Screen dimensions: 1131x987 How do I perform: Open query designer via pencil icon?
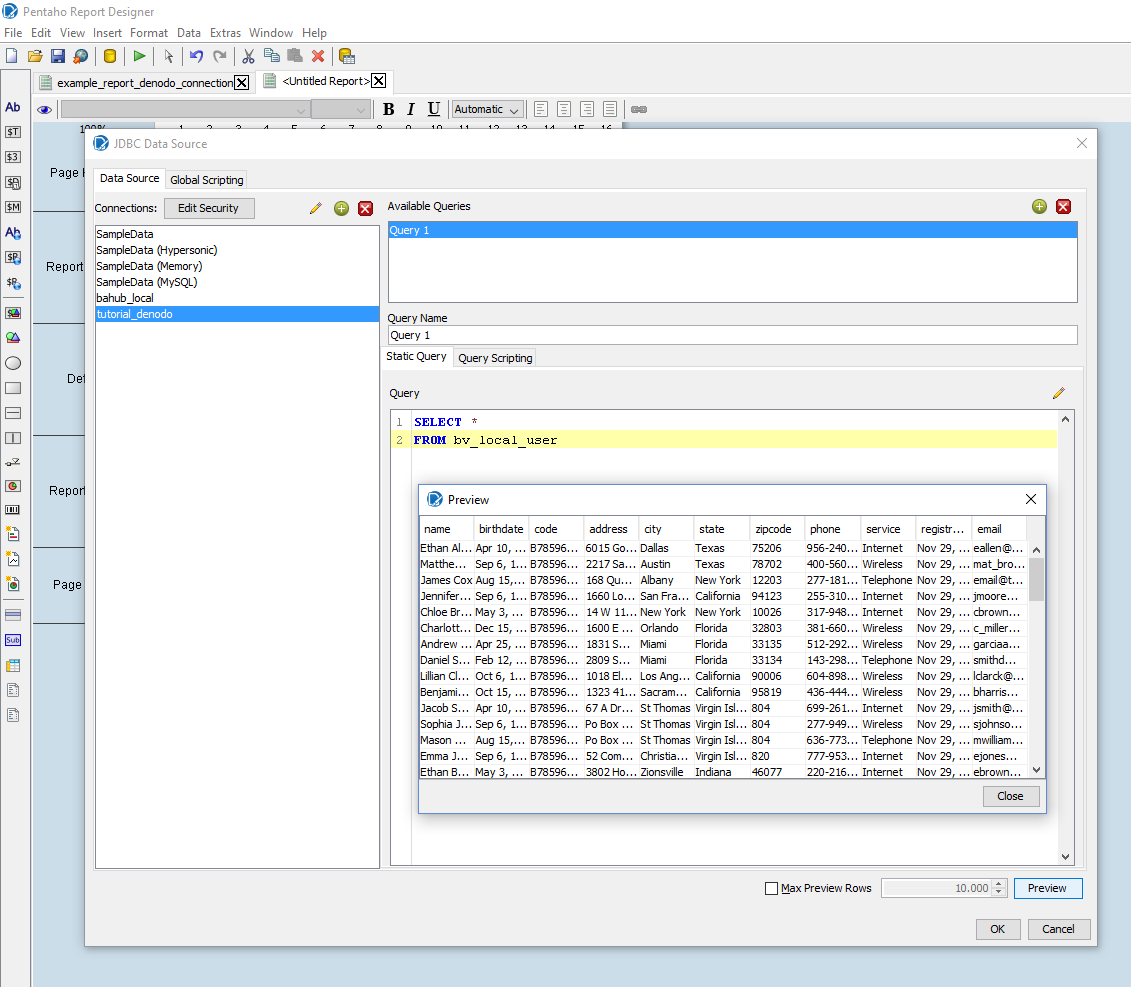(x=1058, y=393)
